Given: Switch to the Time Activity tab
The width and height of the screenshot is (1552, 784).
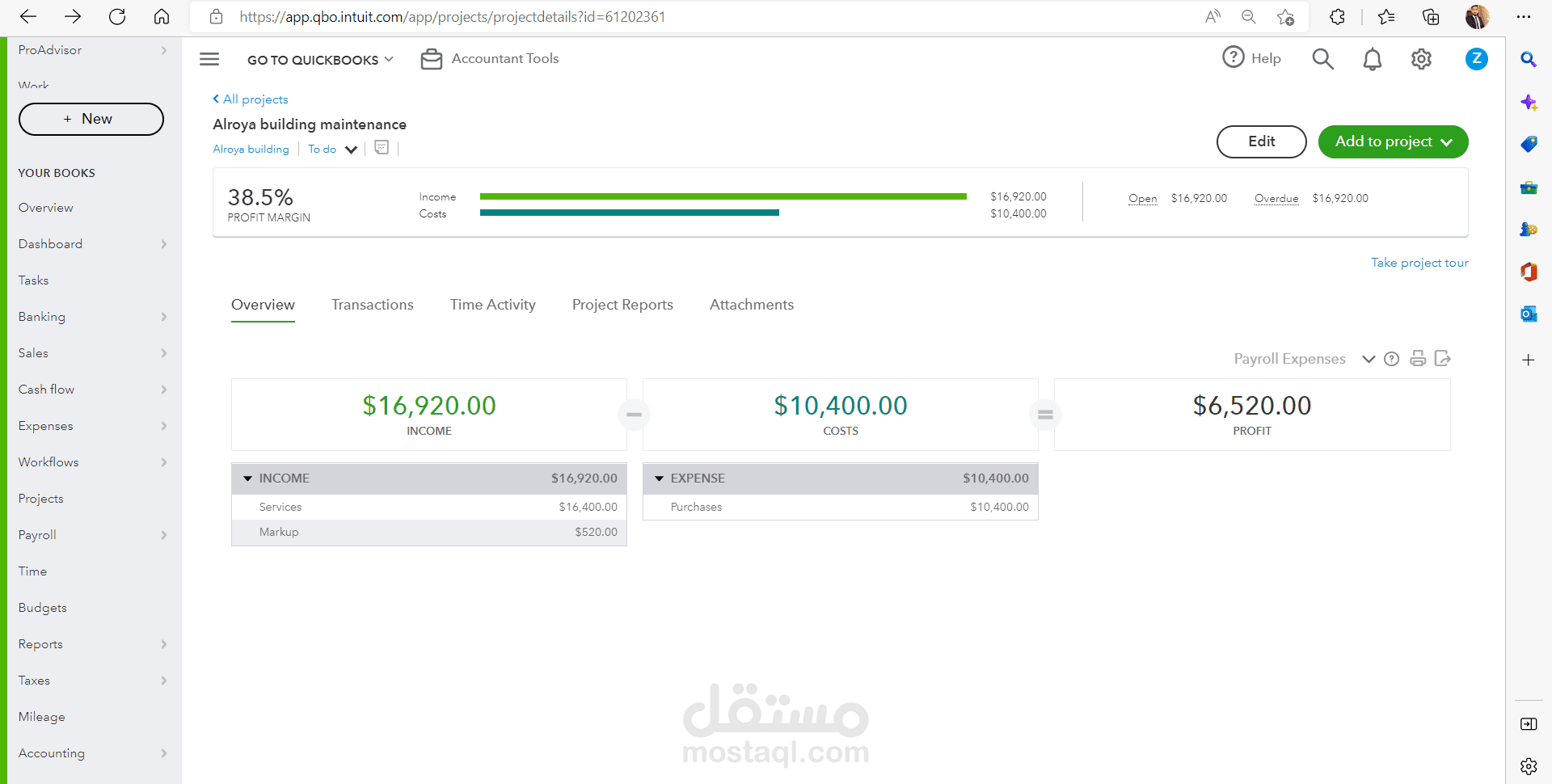Looking at the screenshot, I should (x=493, y=305).
